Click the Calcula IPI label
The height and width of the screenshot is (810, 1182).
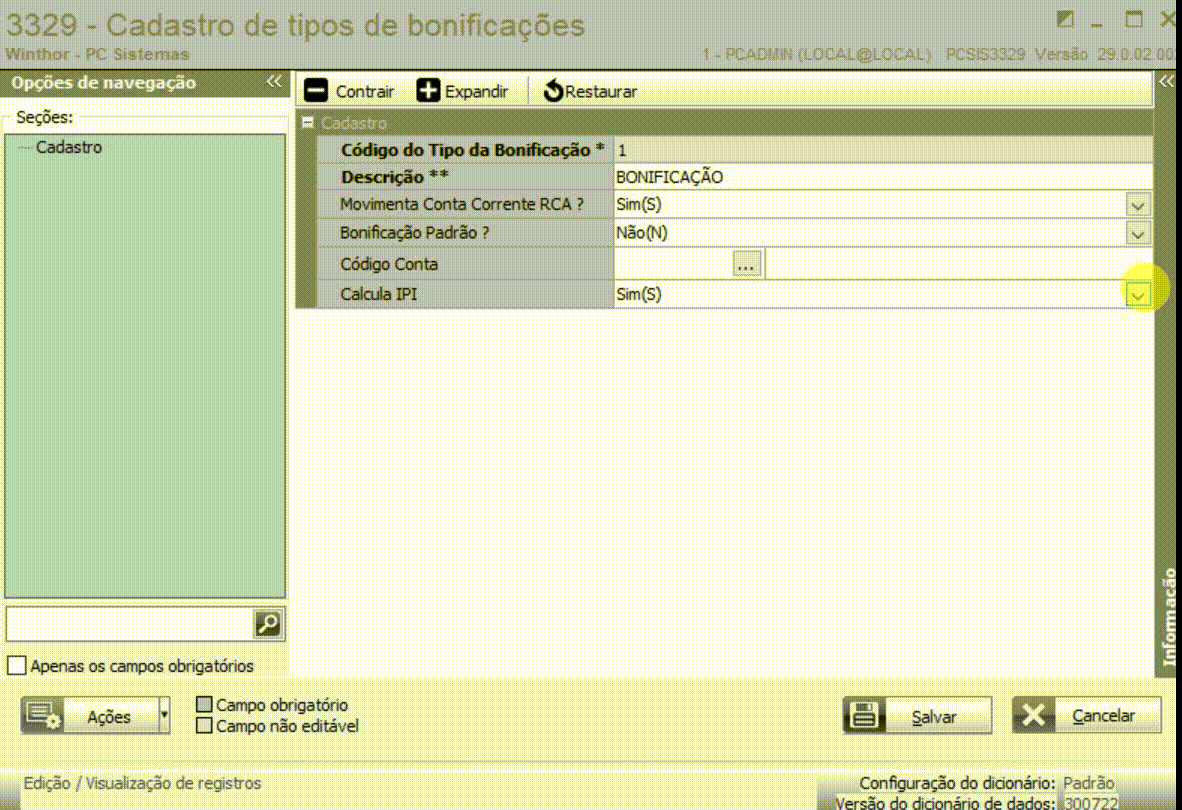tap(378, 294)
